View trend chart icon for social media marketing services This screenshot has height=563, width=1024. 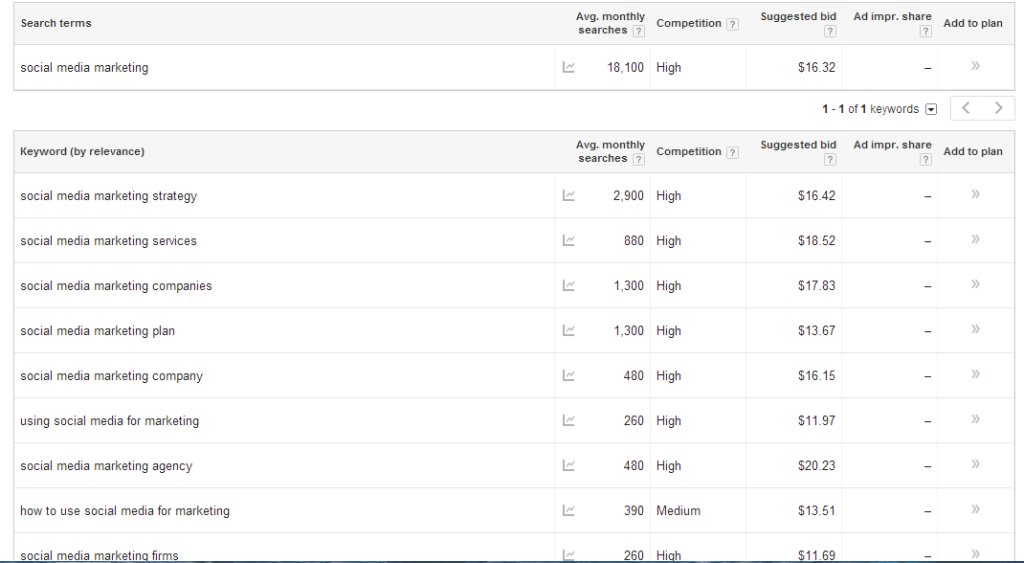[568, 240]
